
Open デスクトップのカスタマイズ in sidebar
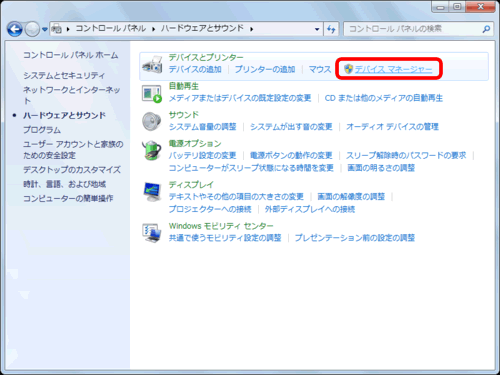click(72, 170)
